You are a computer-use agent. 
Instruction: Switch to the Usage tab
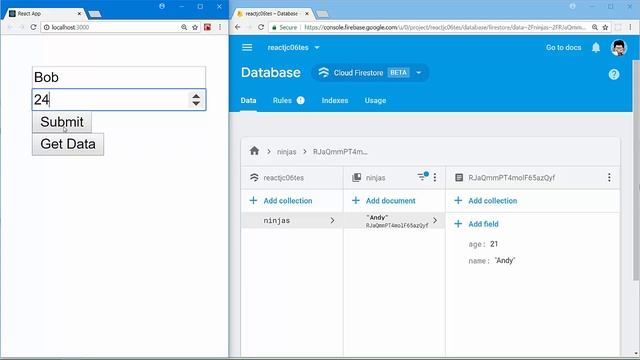point(375,100)
